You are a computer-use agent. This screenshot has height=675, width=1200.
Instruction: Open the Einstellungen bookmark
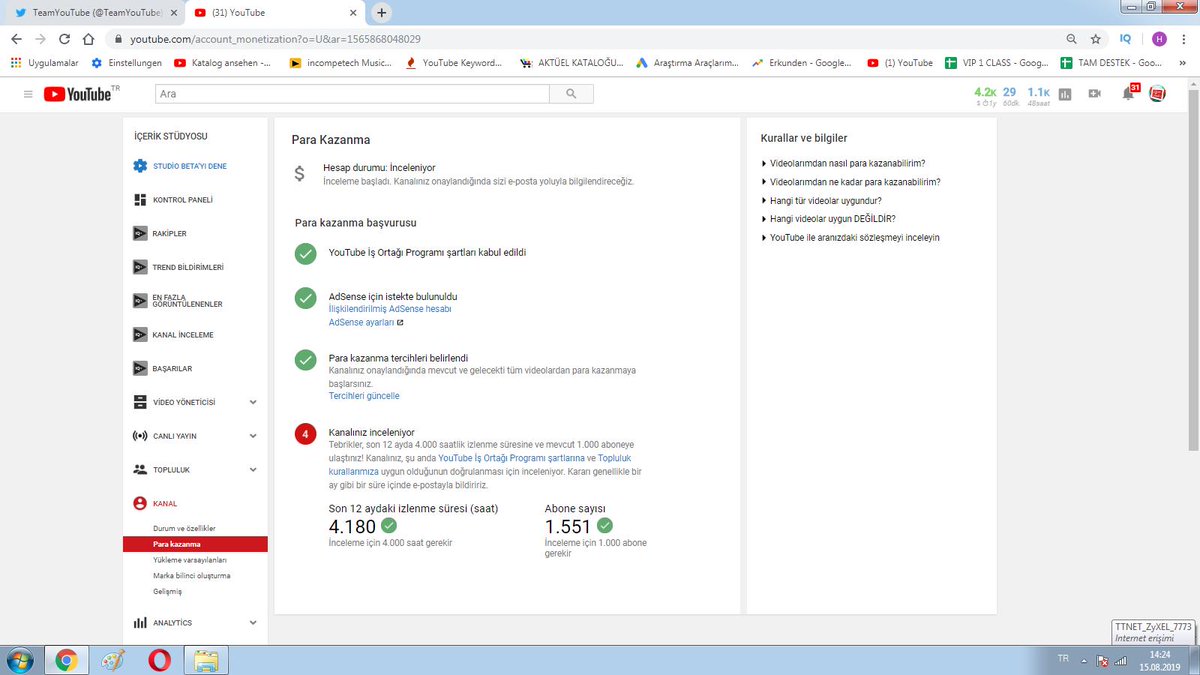(x=126, y=62)
